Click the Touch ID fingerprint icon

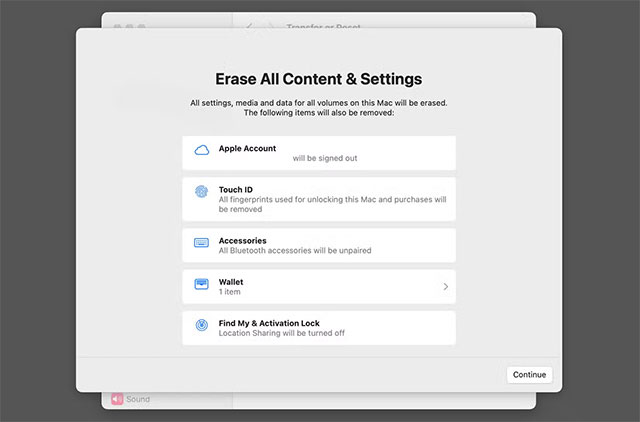[202, 191]
